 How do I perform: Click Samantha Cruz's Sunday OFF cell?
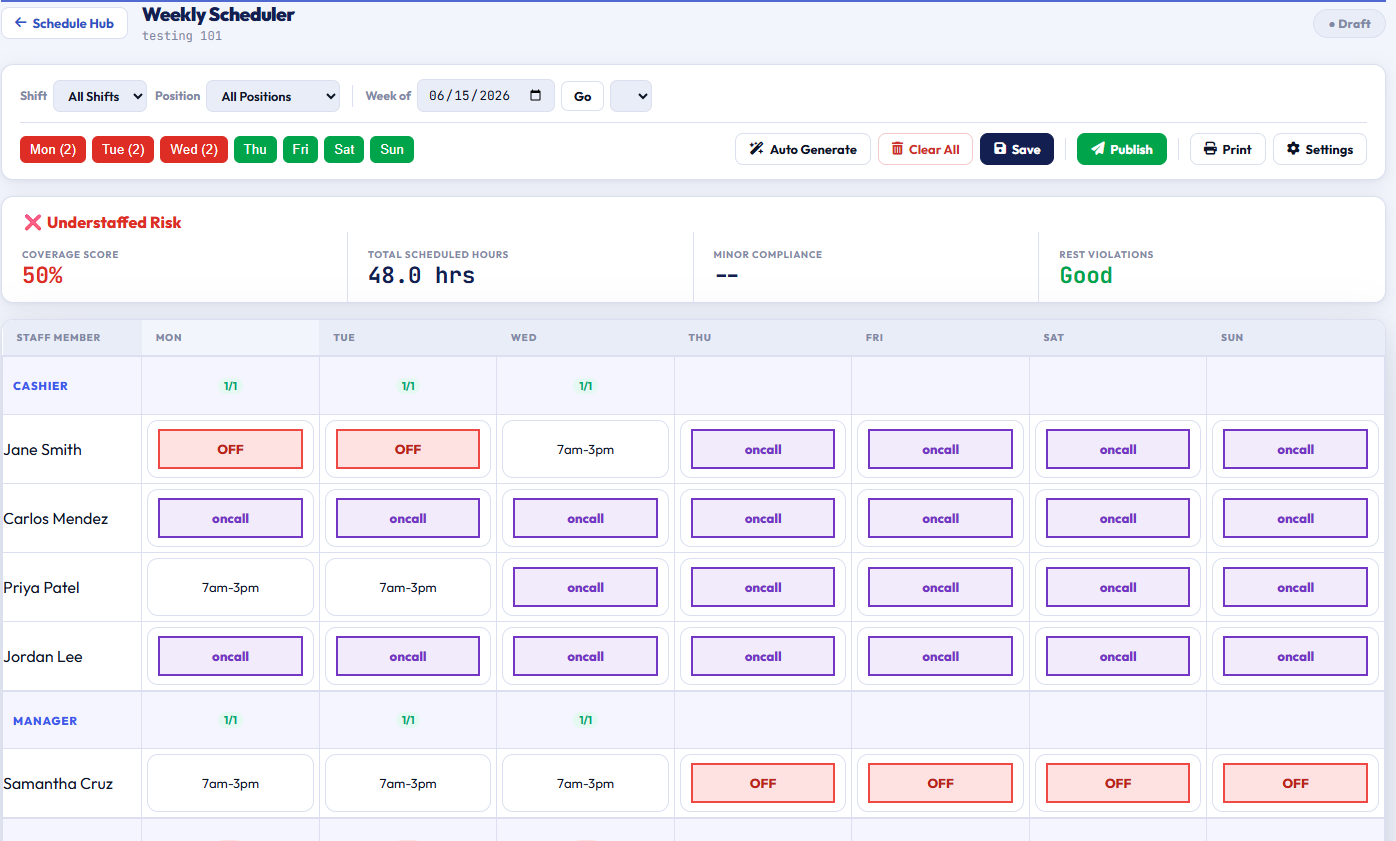click(x=1295, y=783)
